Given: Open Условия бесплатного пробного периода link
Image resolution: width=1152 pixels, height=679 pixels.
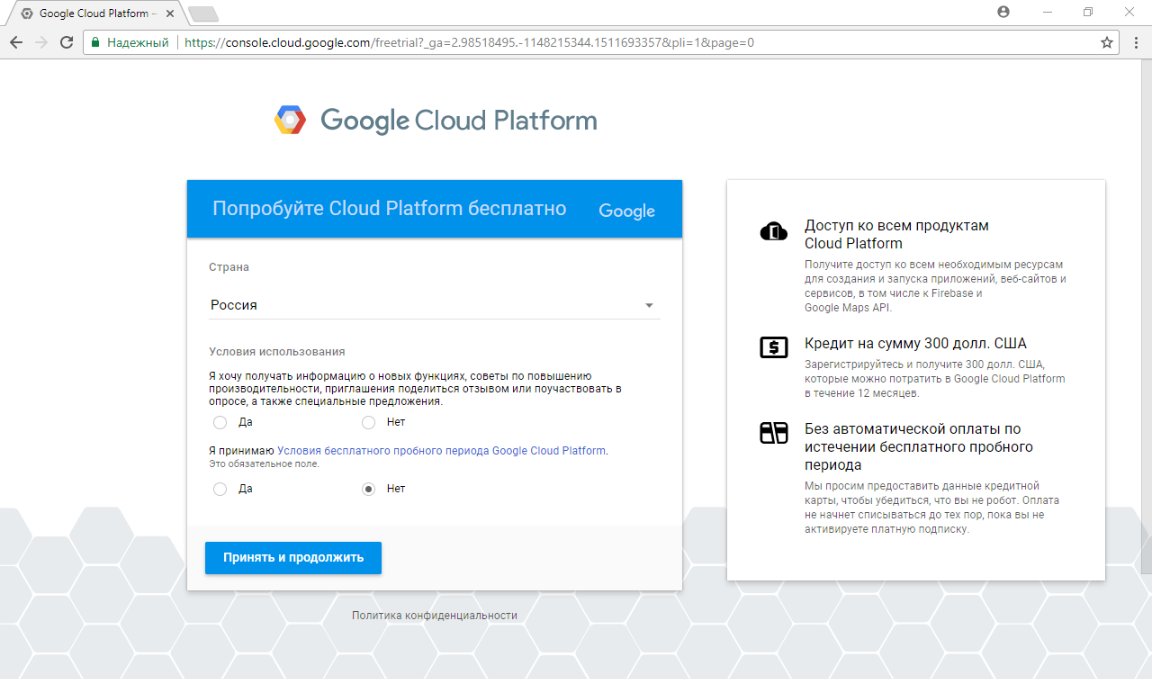Looking at the screenshot, I should click(442, 450).
